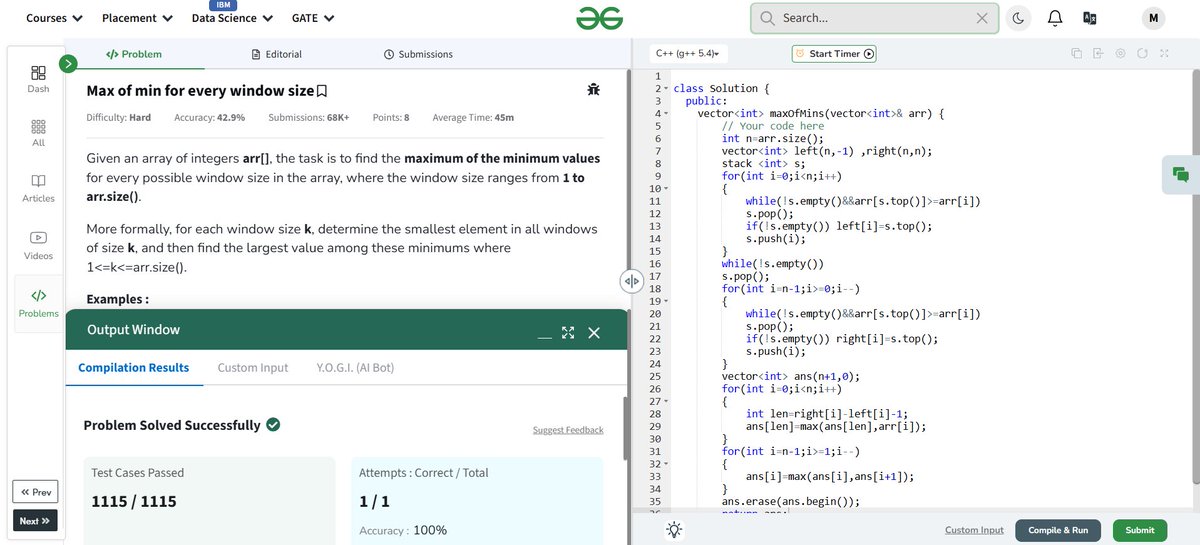The width and height of the screenshot is (1200, 545).
Task: Open notifications bell
Action: pos(1054,18)
